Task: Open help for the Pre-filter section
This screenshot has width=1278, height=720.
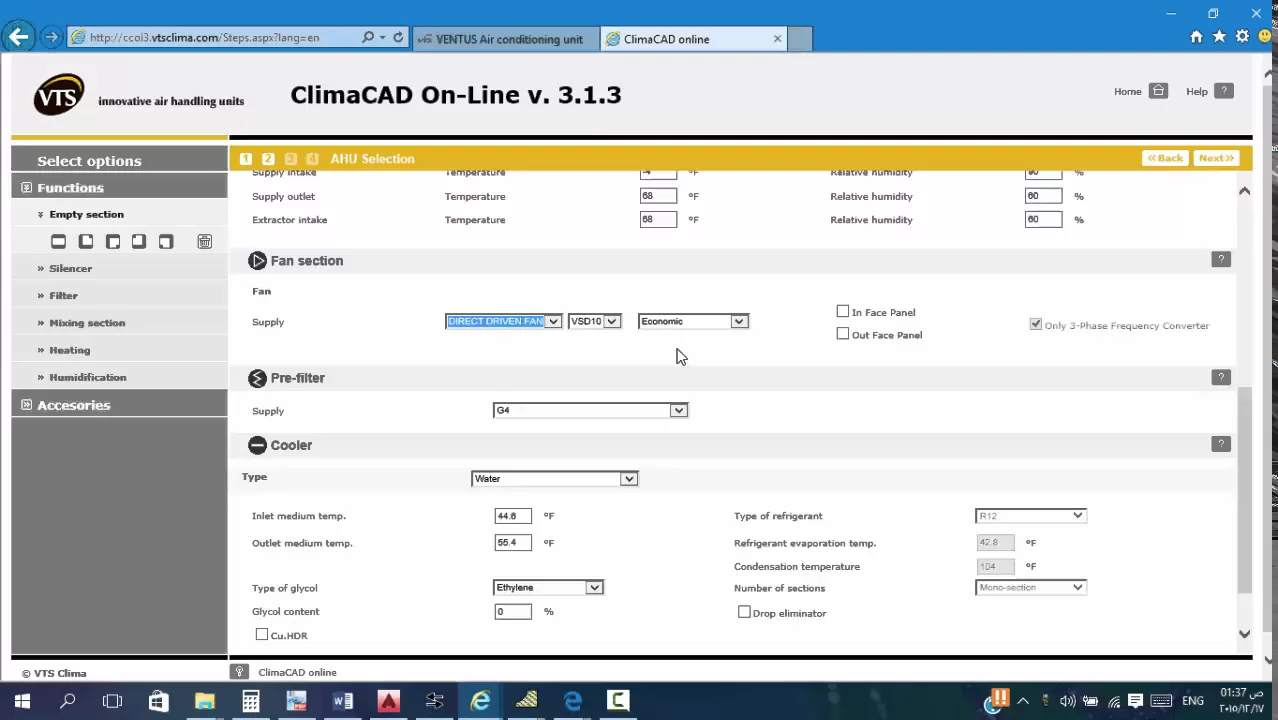Action: [x=1221, y=377]
